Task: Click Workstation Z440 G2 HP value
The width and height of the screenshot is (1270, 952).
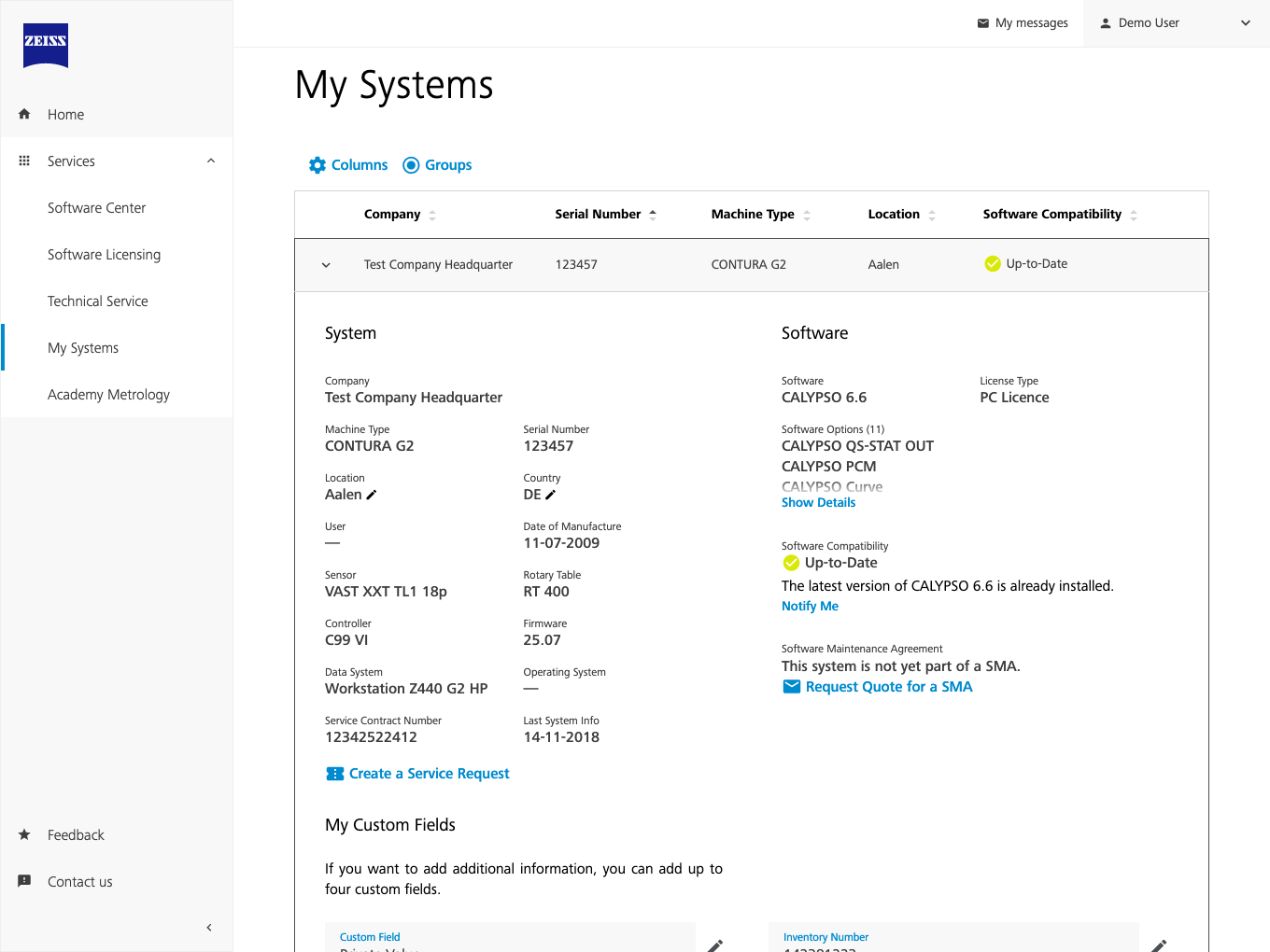Action: pos(406,689)
